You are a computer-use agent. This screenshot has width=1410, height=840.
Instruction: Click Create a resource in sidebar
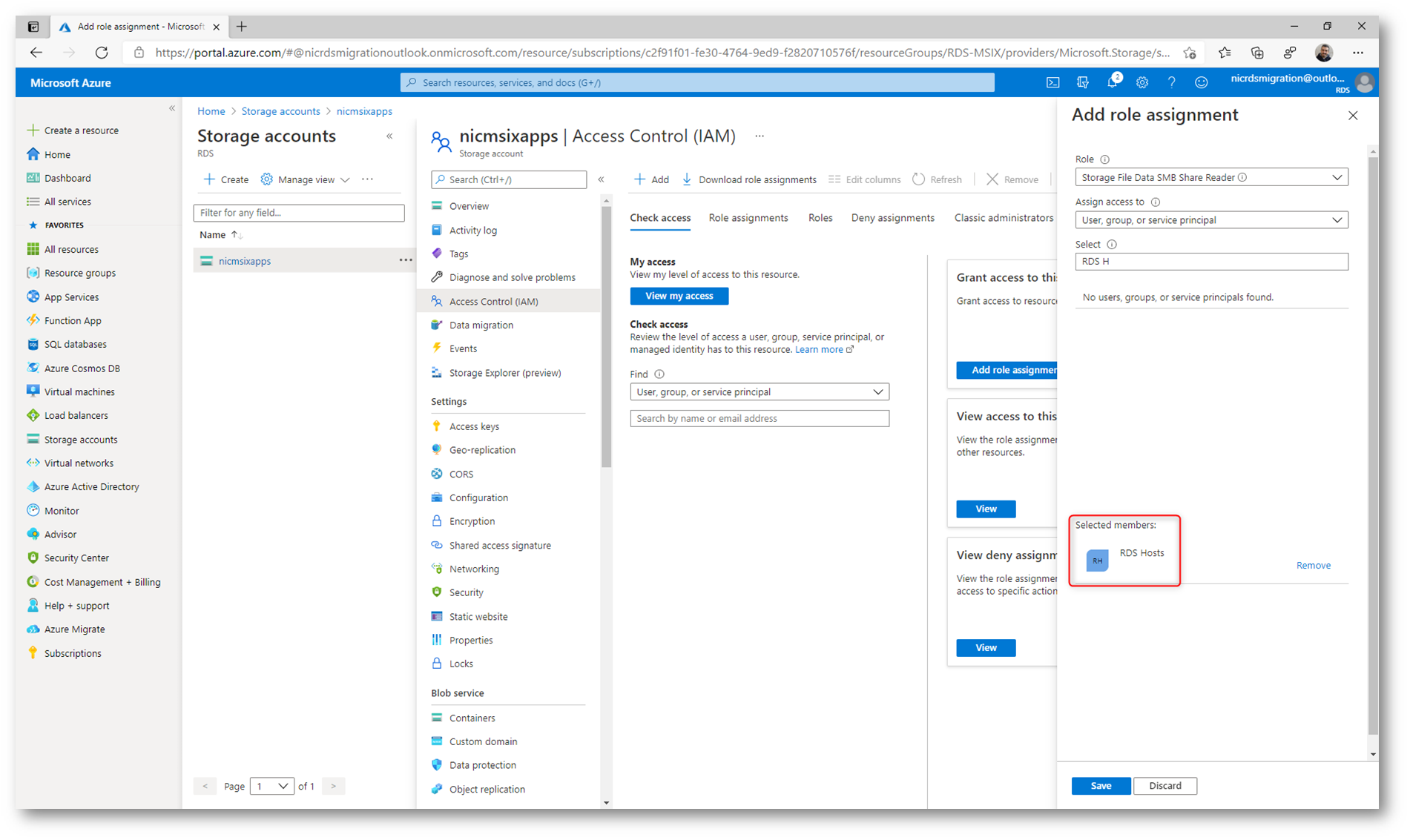click(x=73, y=130)
